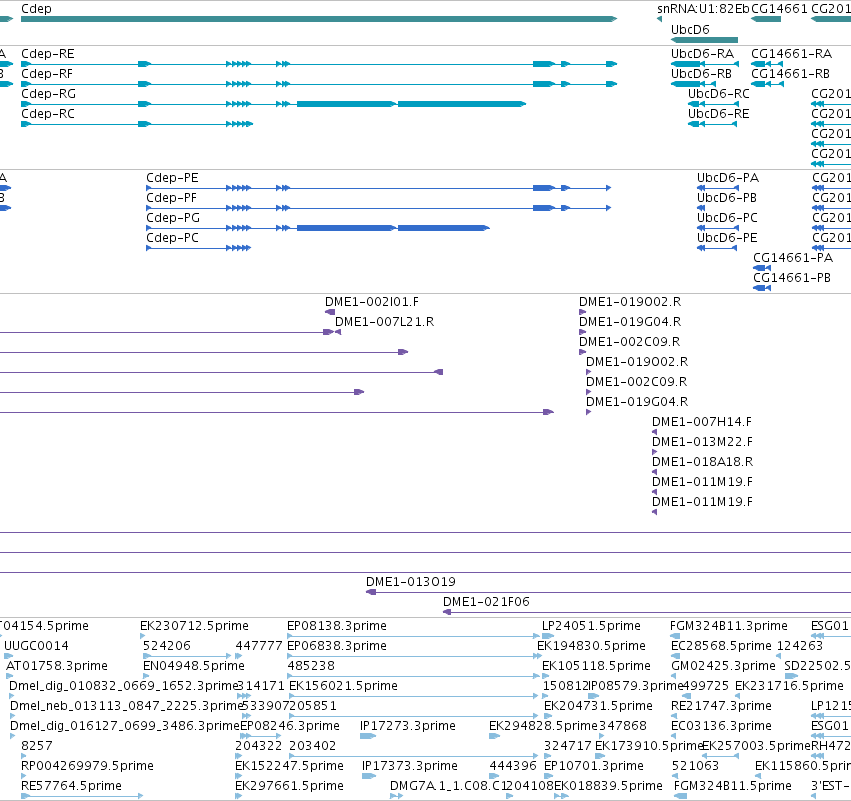Open transcript UbcD6-RC
Image resolution: width=851 pixels, height=801 pixels.
[x=719, y=94]
